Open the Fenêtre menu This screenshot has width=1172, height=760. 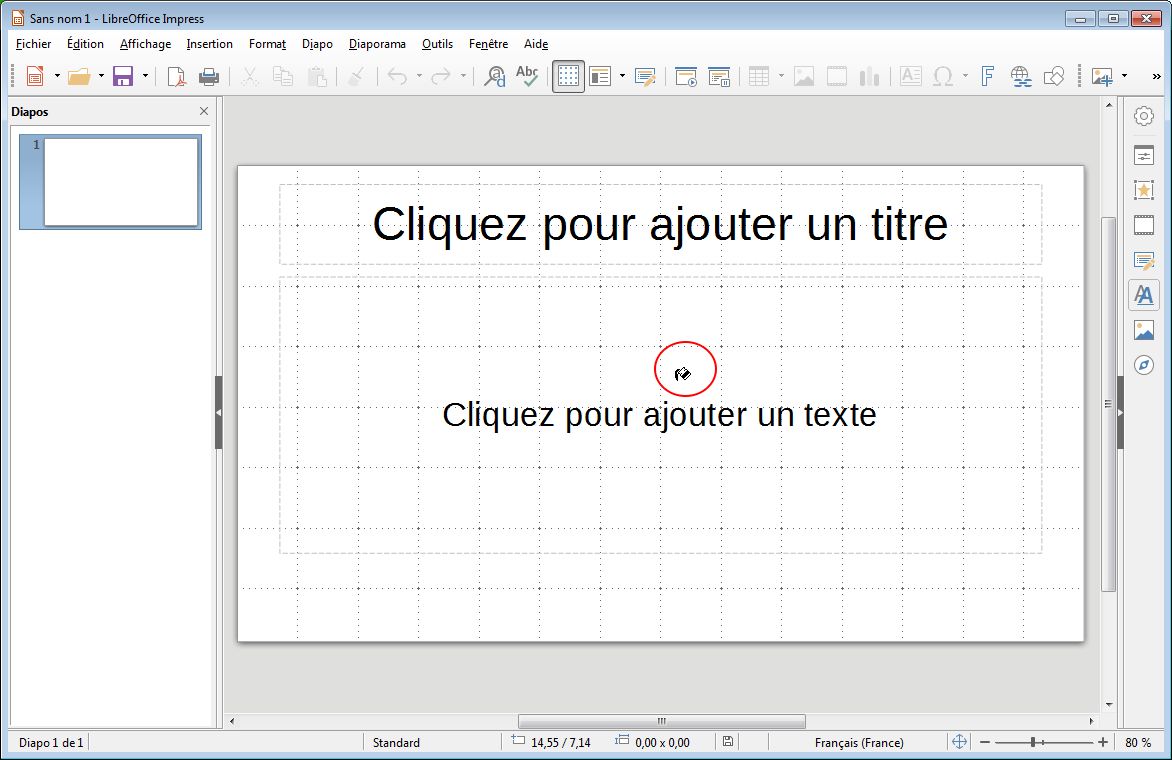point(488,44)
